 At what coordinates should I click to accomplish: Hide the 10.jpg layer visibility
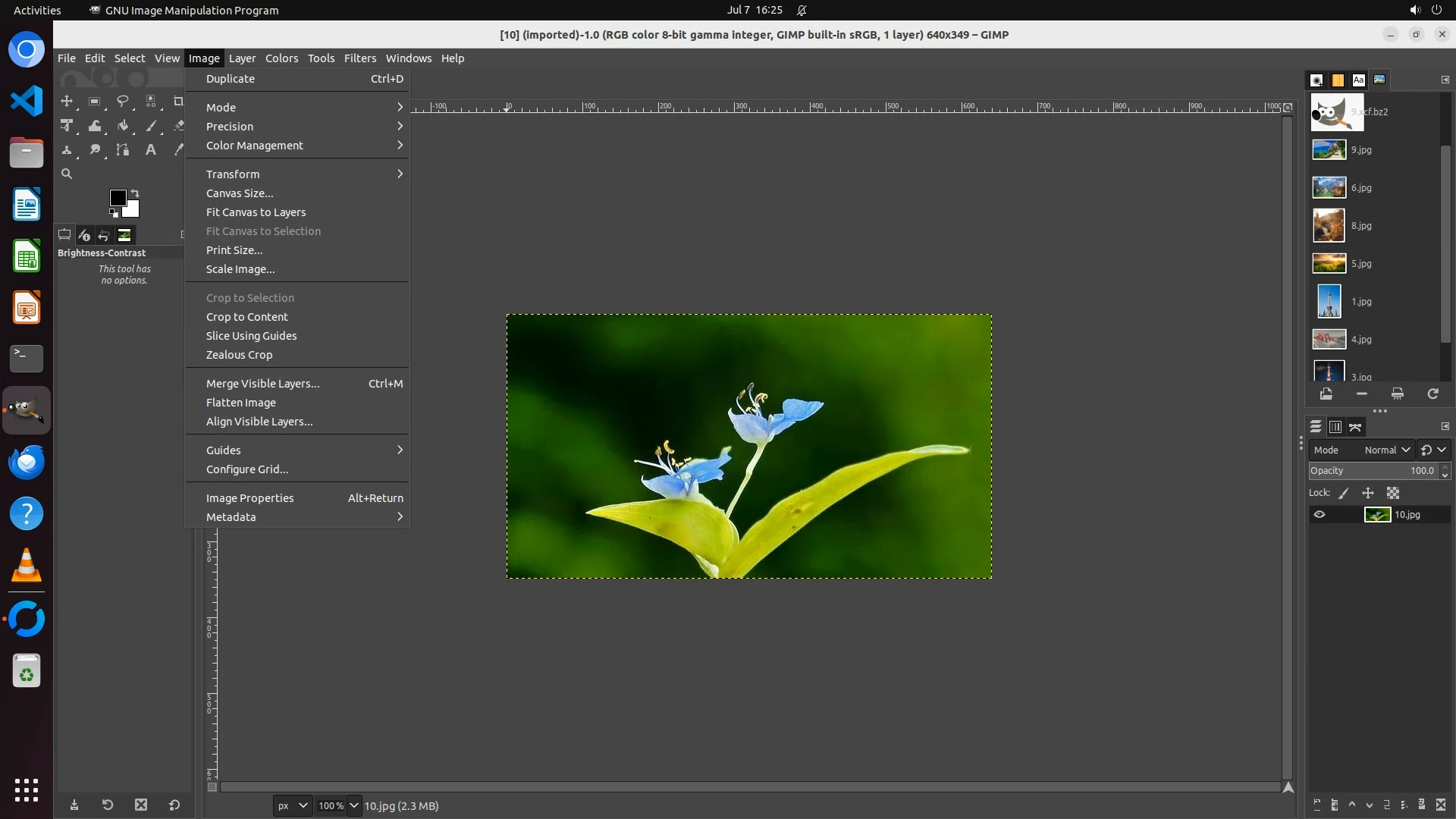[x=1319, y=515]
